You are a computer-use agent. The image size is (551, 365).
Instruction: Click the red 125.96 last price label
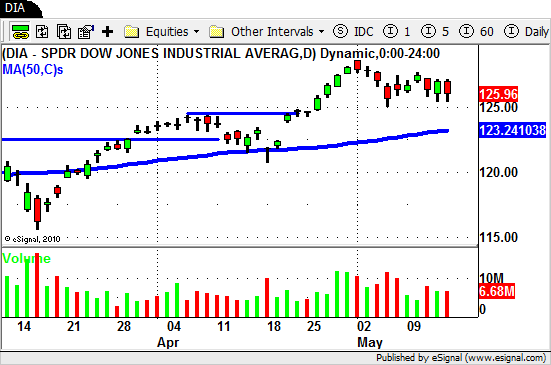[498, 94]
